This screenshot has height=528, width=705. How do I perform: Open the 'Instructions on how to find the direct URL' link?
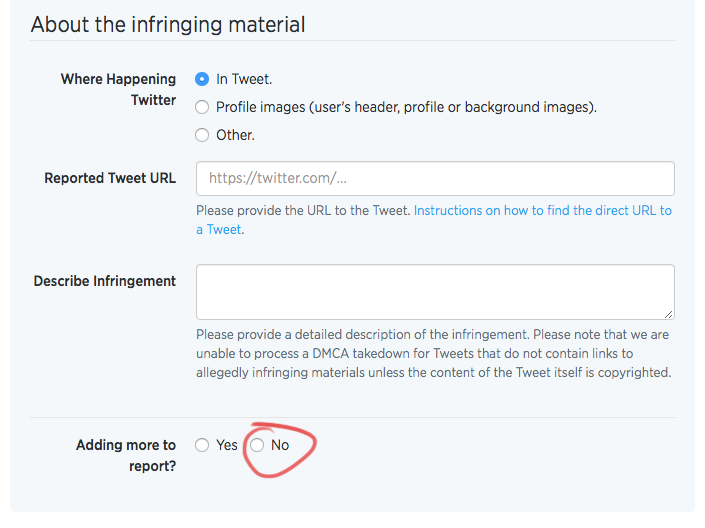(x=543, y=210)
